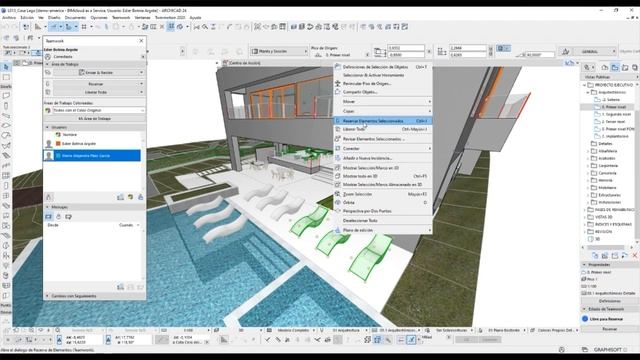Open the 'Mover' submenu
Viewport: 640px width, 360px height.
(x=383, y=101)
